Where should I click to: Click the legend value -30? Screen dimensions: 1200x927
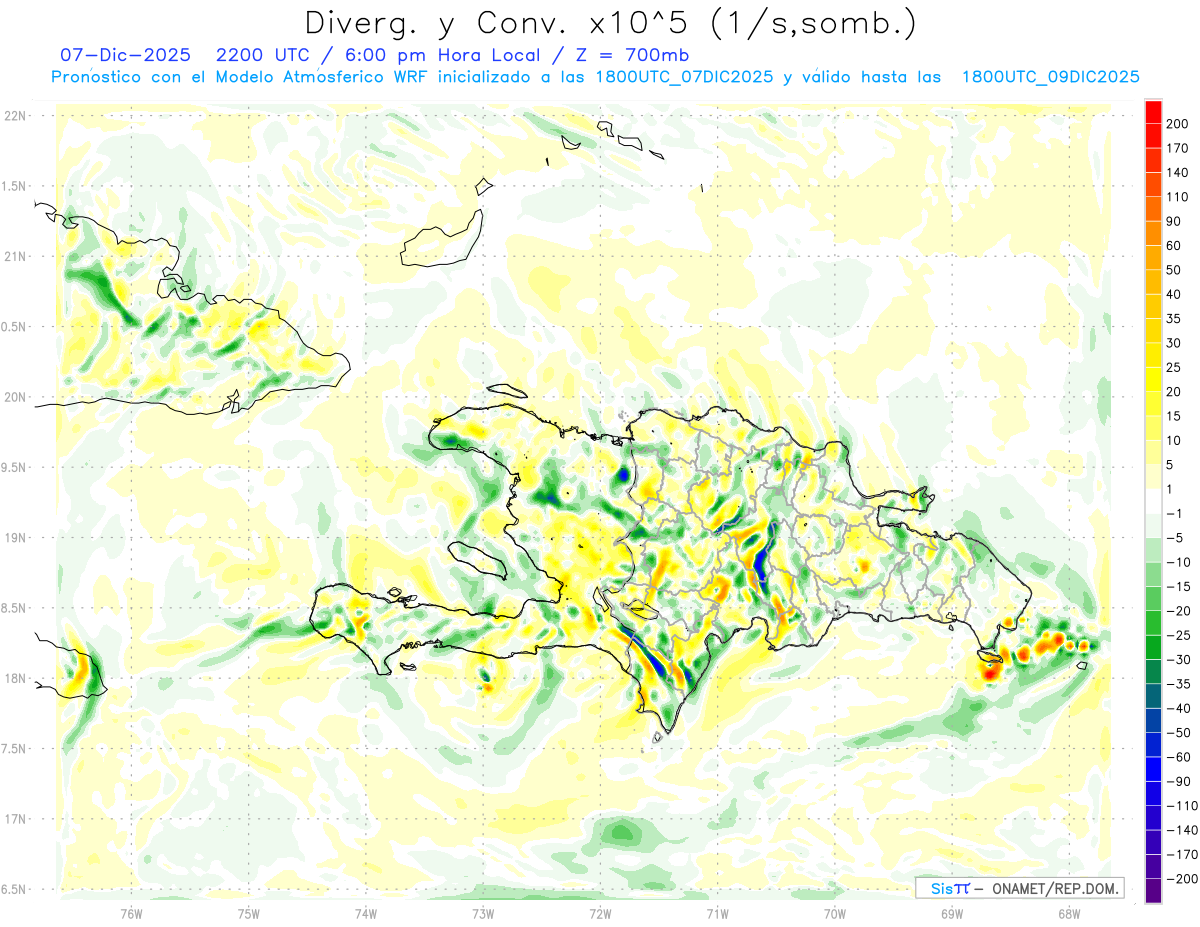[1181, 660]
